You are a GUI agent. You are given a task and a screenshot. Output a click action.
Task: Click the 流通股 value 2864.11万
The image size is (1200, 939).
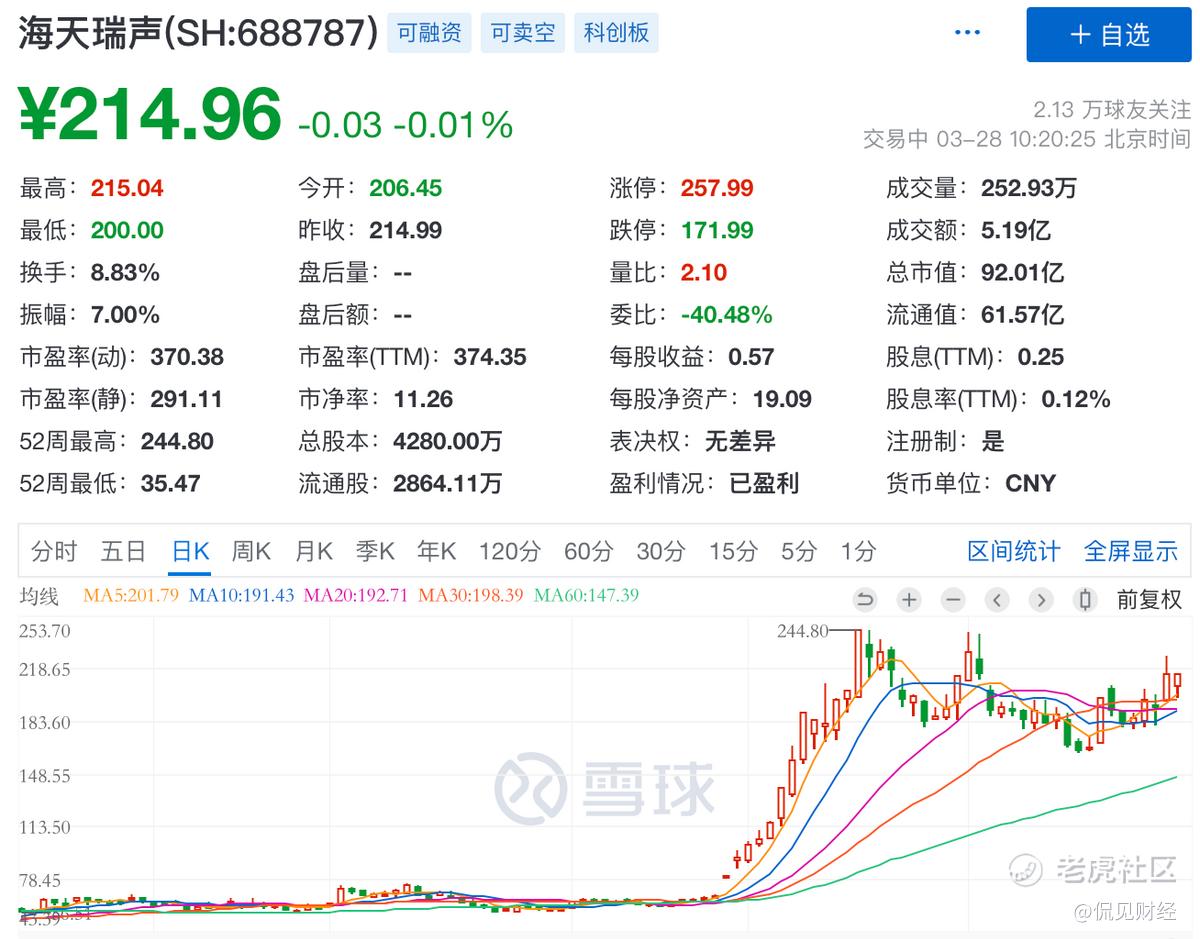click(x=448, y=483)
